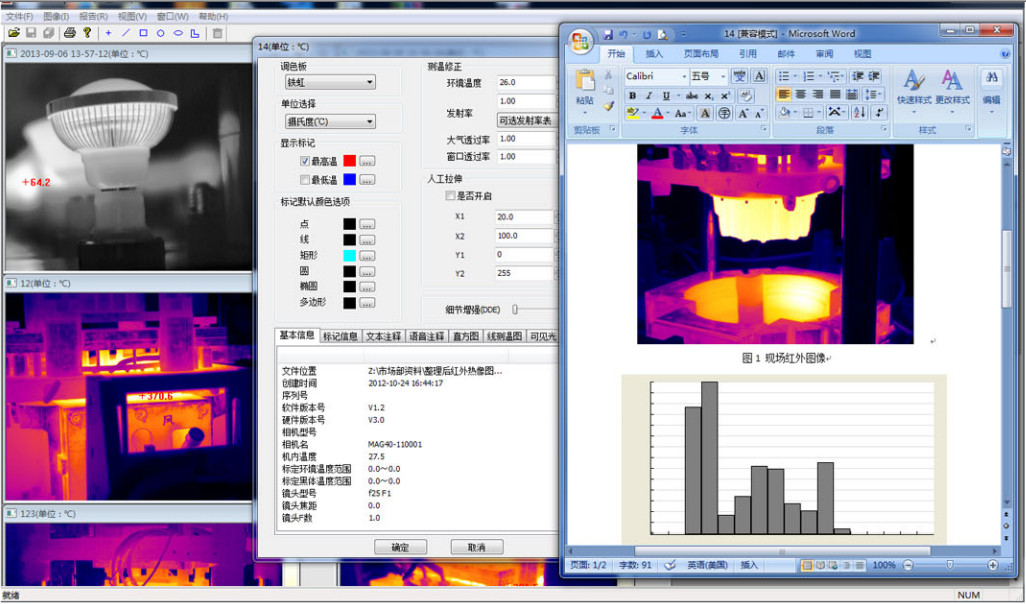Image resolution: width=1026 pixels, height=604 pixels.
Task: Uncheck the 最高温 marker checkbox
Action: [x=306, y=161]
